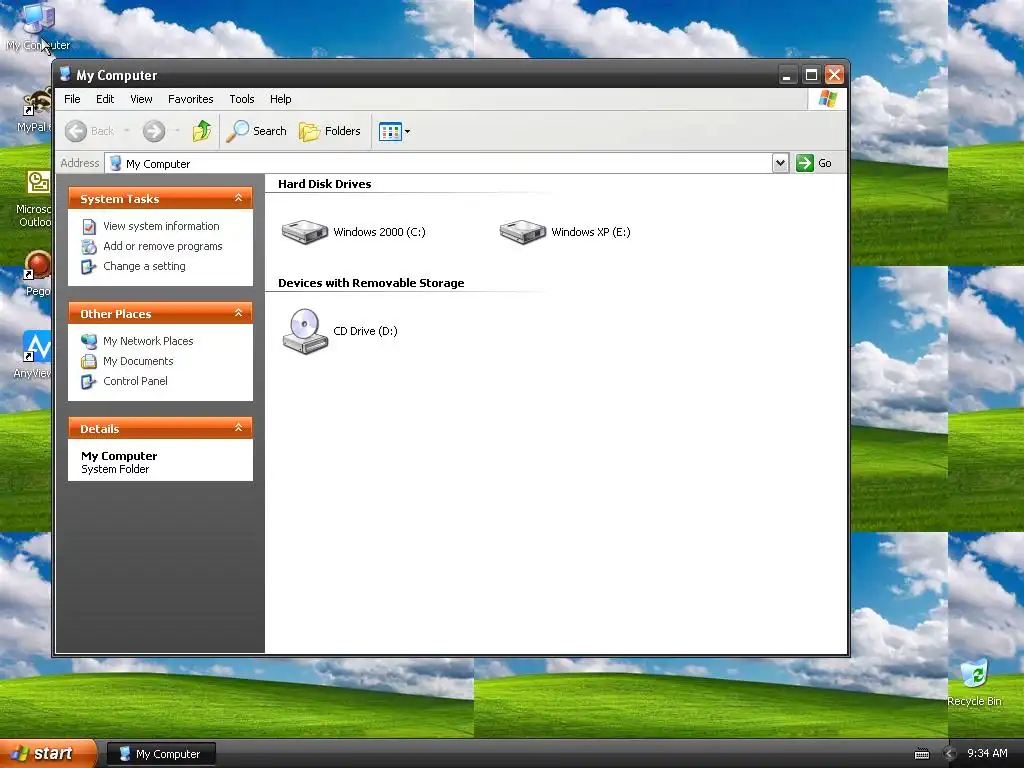
Task: Collapse the System Tasks panel
Action: tap(238, 198)
